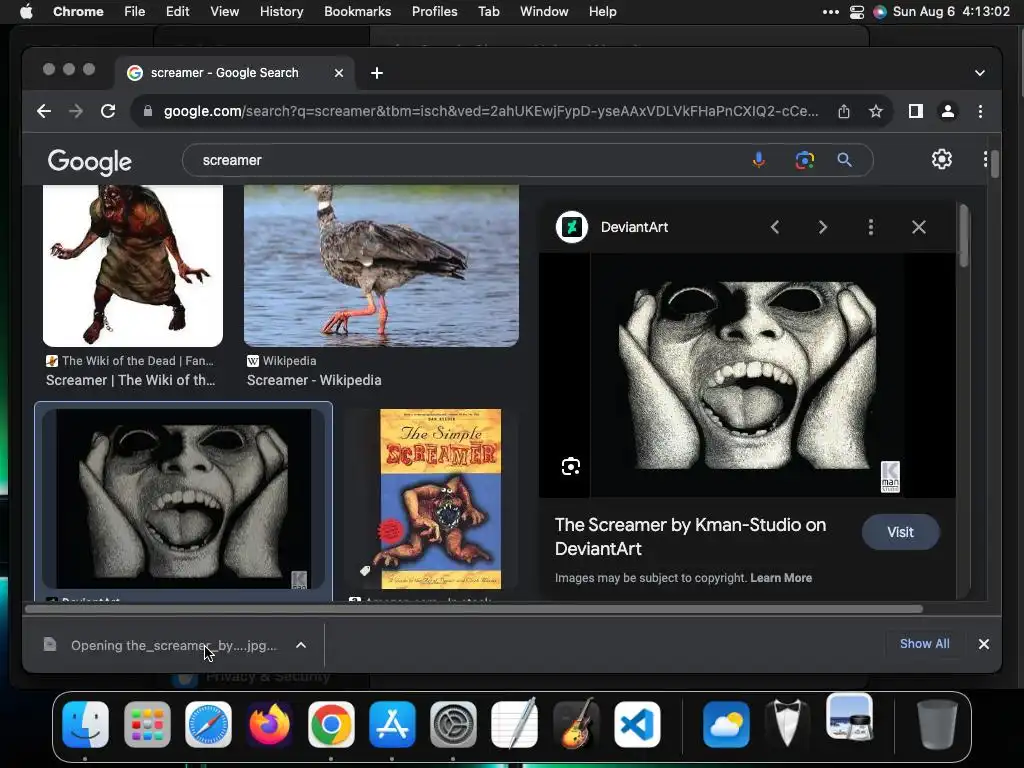Open Screamer | The Wiki of the Dead link
Viewport: 1024px width, 768px height.
point(131,380)
